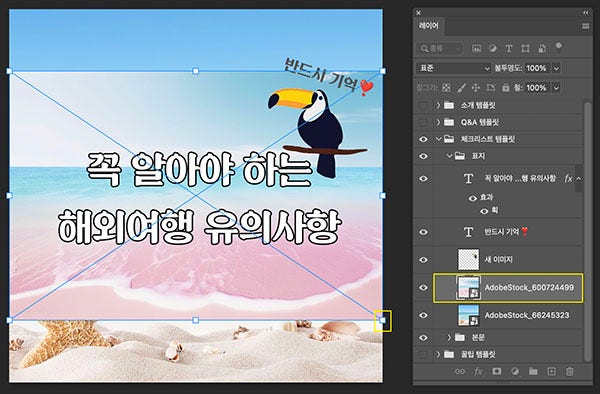Expand the 소개 템플릿 group

pyautogui.click(x=439, y=105)
